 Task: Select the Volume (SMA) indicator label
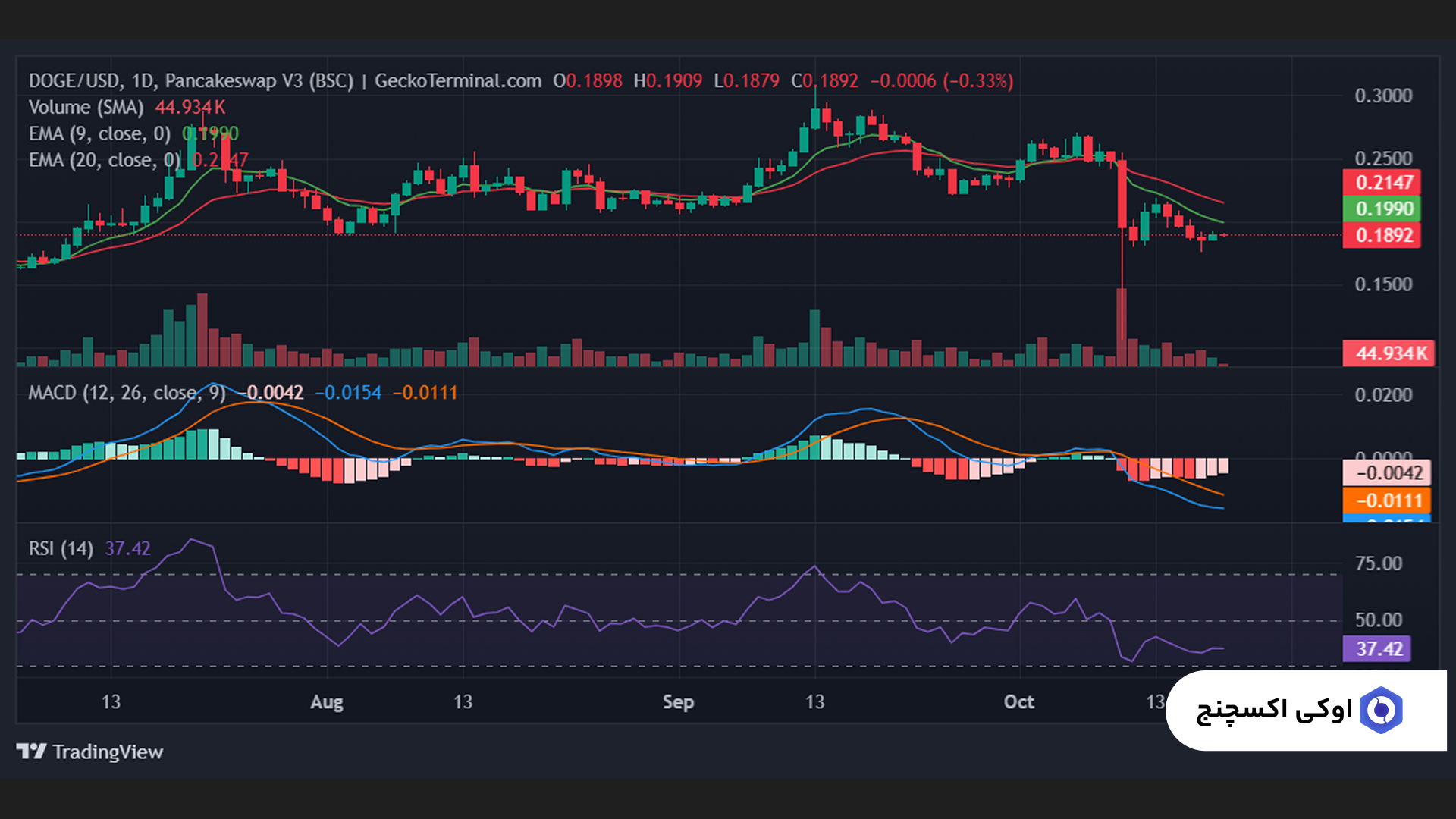86,107
